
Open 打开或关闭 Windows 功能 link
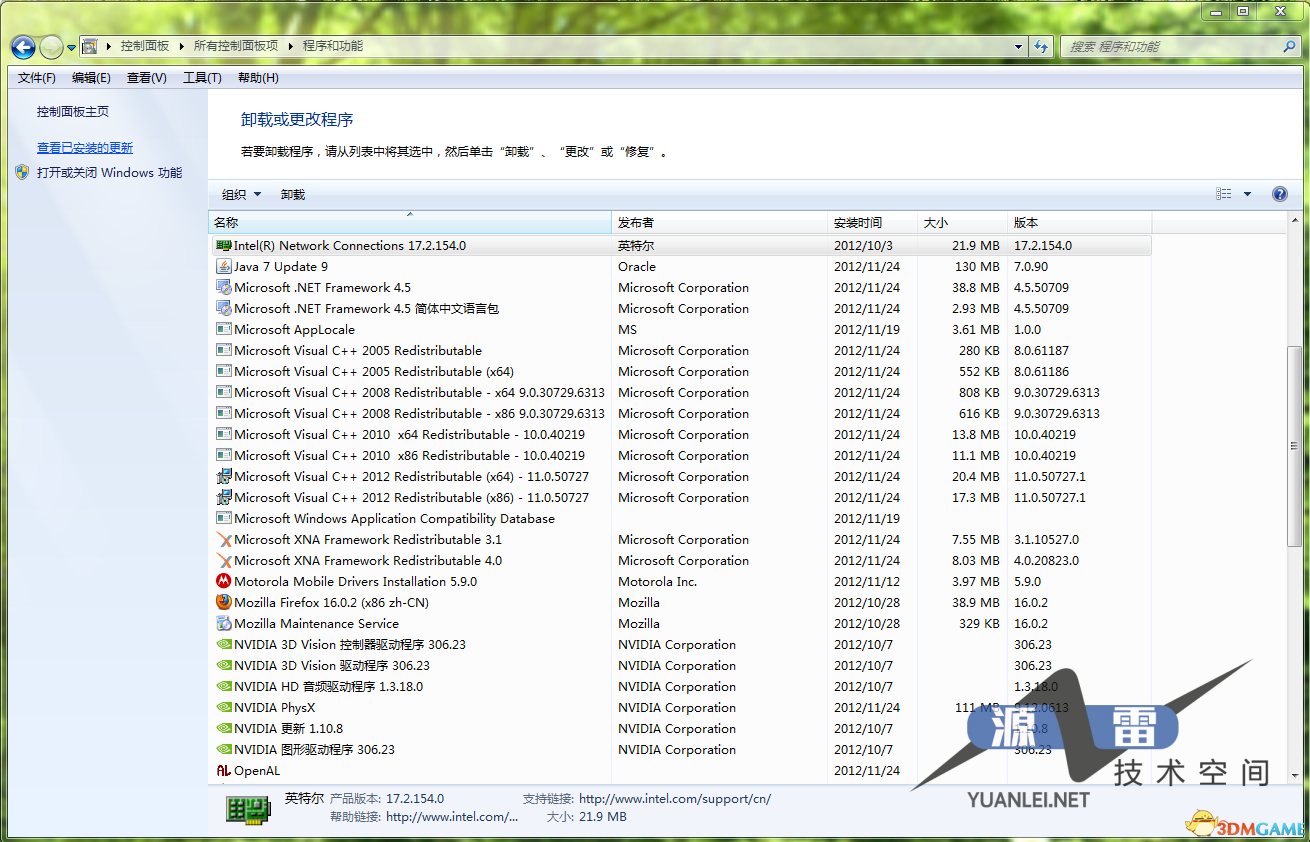[x=110, y=173]
